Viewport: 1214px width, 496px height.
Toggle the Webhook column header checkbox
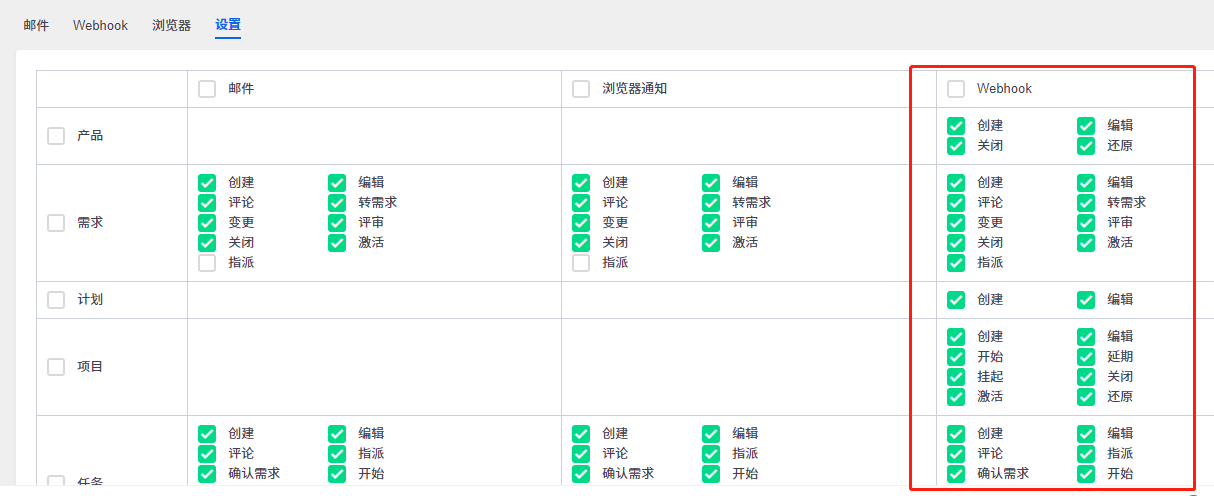[x=956, y=89]
